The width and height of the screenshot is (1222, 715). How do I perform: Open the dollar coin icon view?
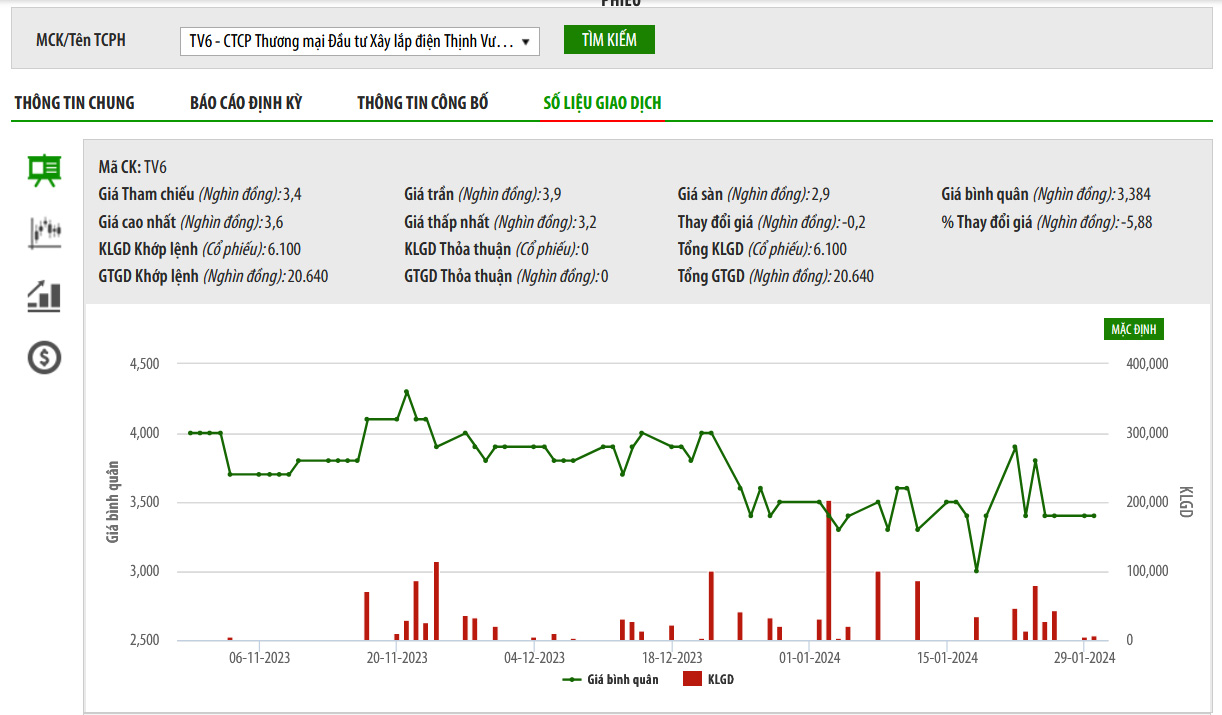click(44, 357)
